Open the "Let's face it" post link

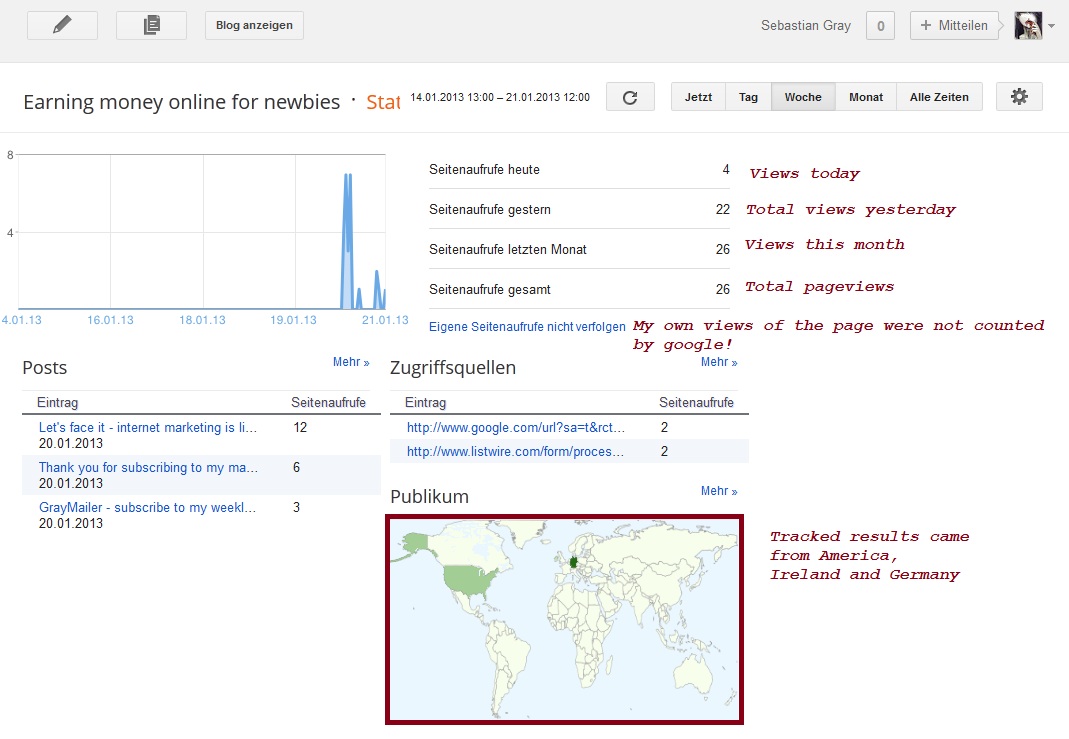click(x=148, y=428)
